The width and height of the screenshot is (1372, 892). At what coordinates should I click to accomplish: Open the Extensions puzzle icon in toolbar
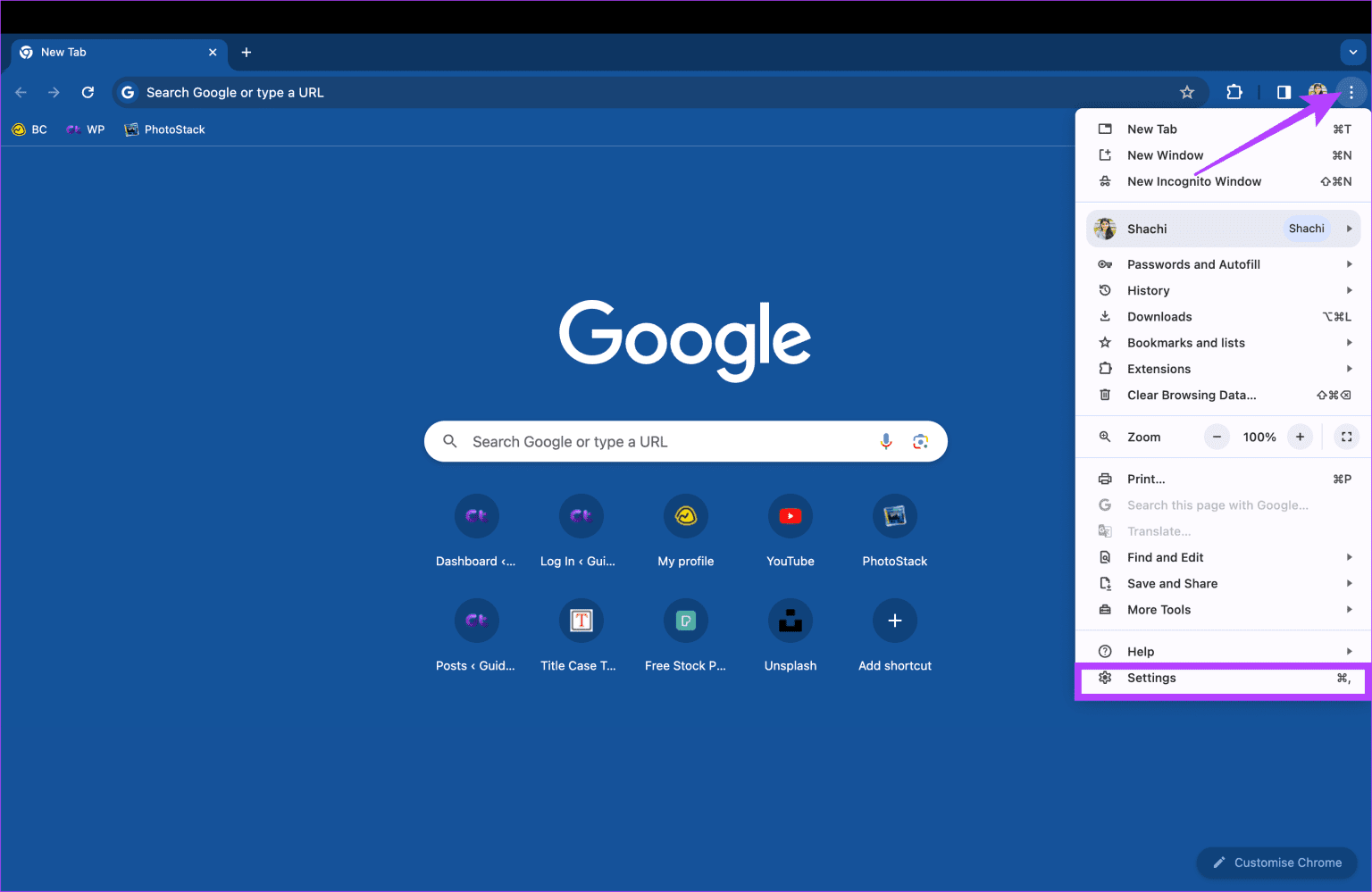(1234, 92)
